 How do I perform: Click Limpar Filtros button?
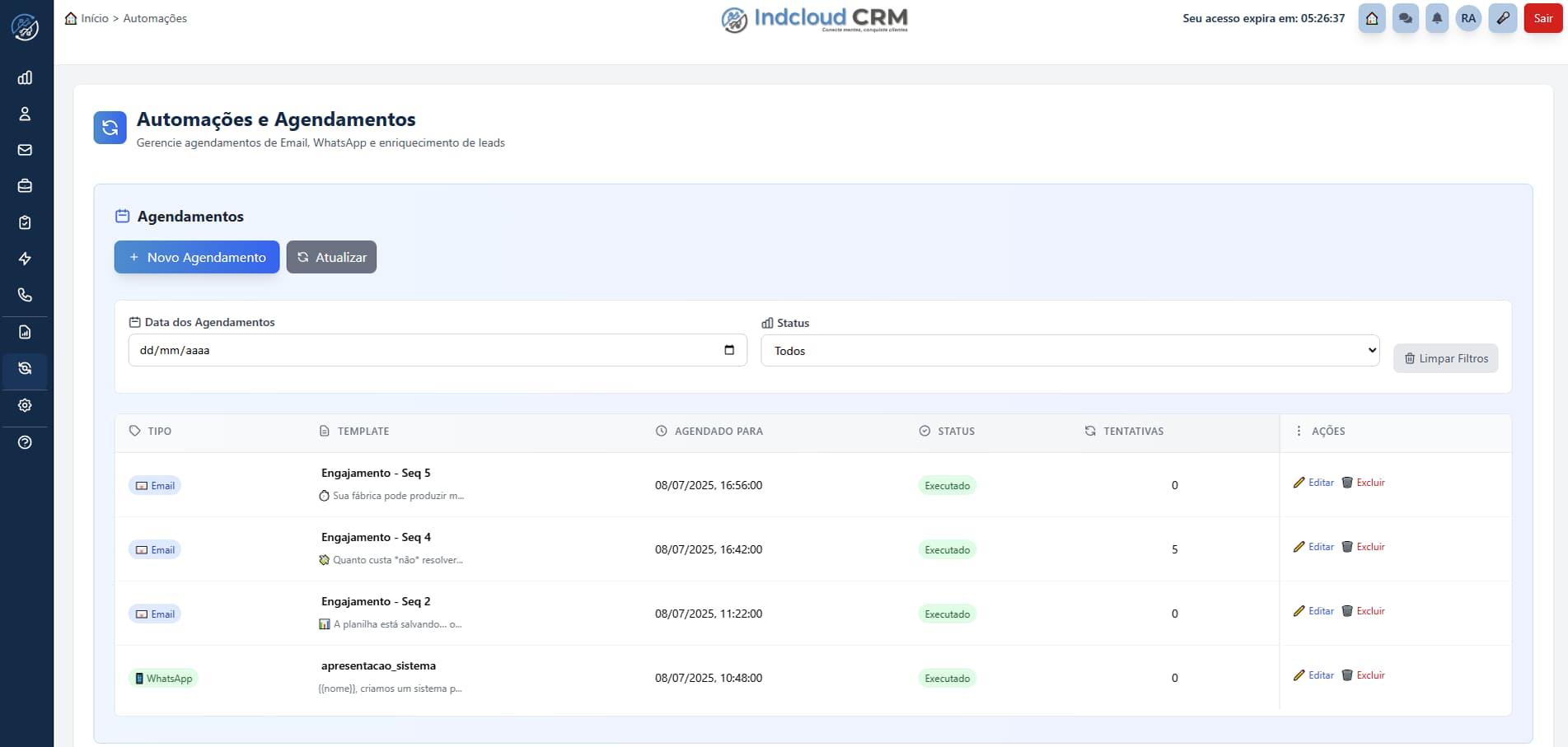click(x=1445, y=358)
